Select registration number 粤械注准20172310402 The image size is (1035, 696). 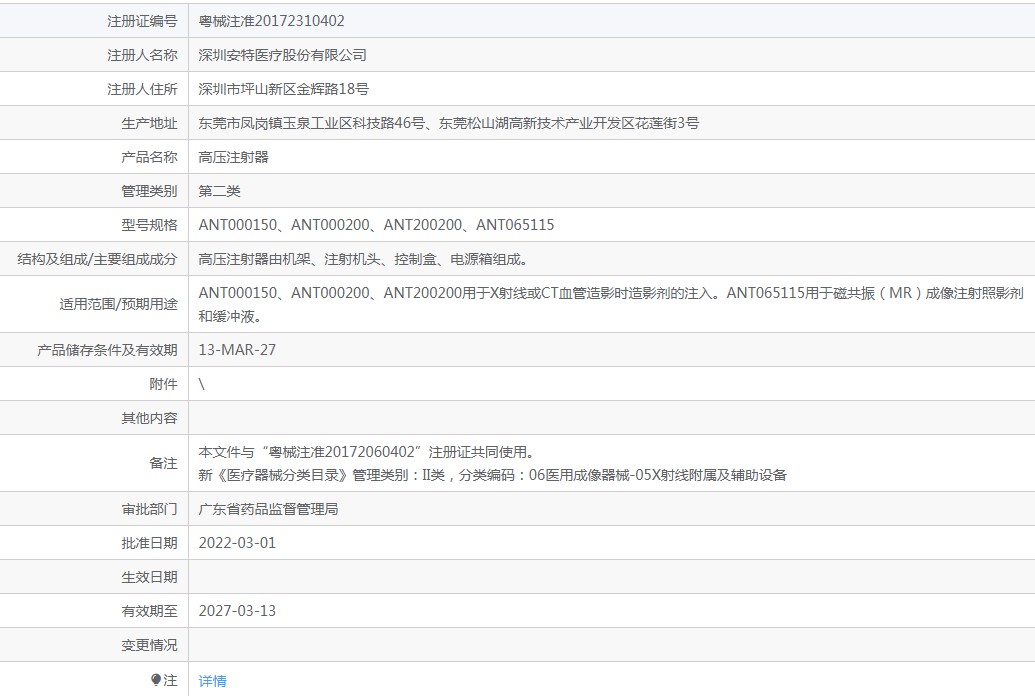(271, 21)
